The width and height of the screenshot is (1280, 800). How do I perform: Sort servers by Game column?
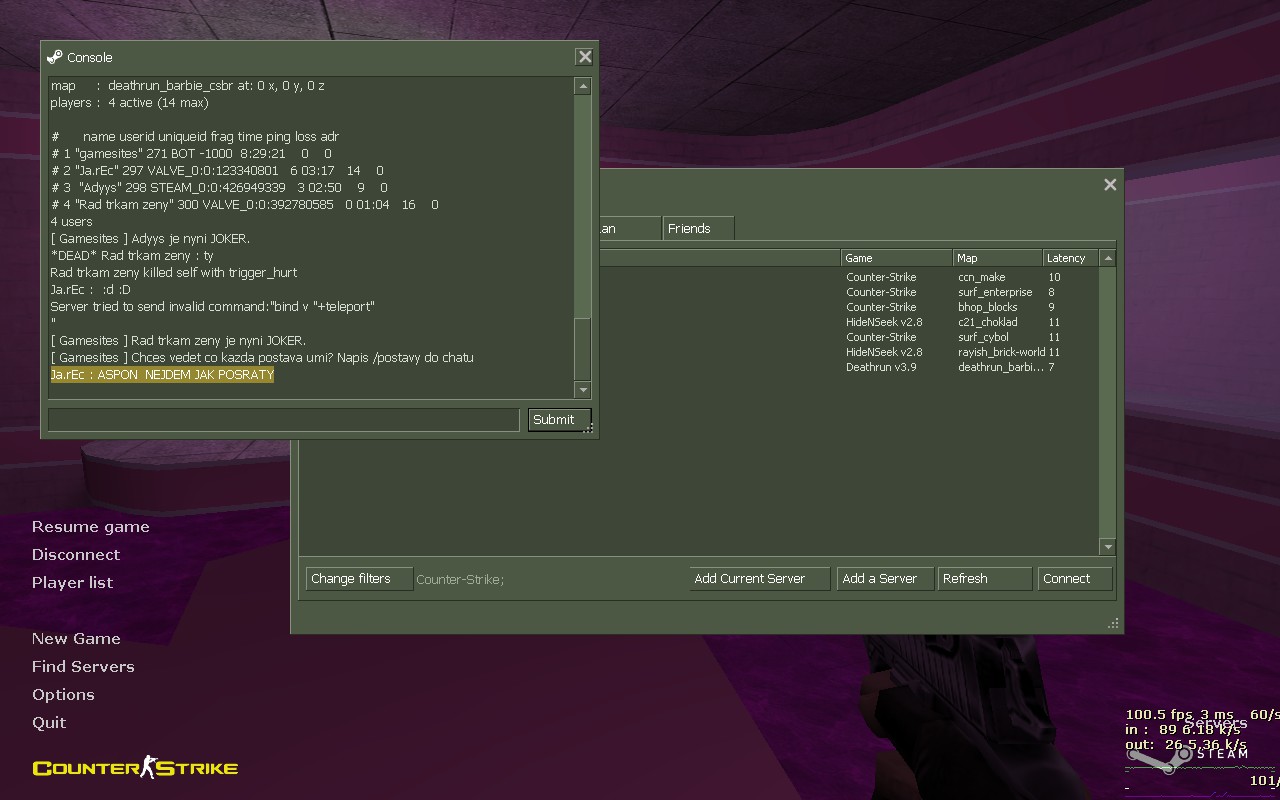click(x=897, y=258)
